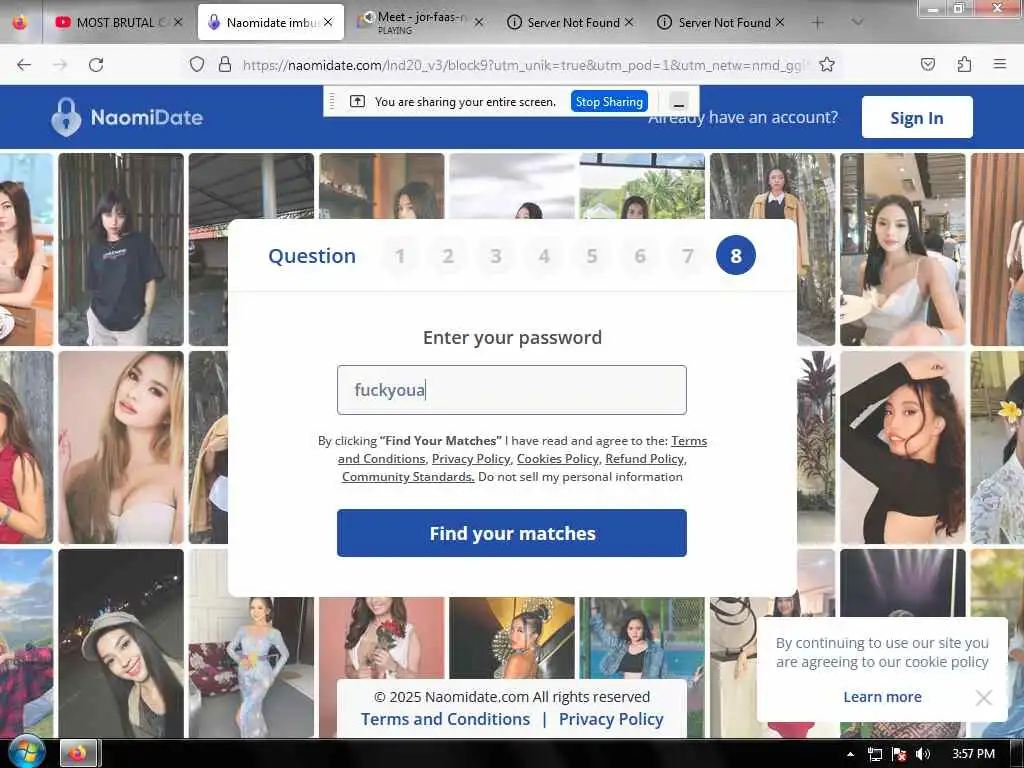
Task: Click the Firefox taskbar button
Action: click(78, 754)
